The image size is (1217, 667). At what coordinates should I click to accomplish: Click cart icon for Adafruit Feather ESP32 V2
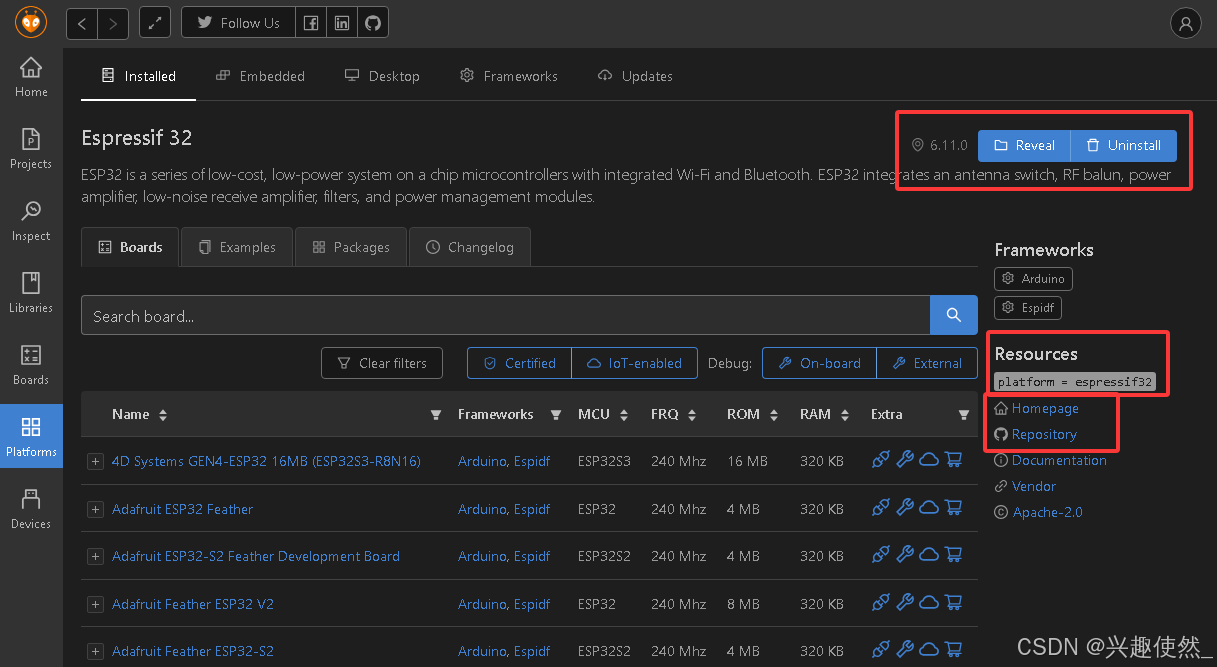[953, 603]
